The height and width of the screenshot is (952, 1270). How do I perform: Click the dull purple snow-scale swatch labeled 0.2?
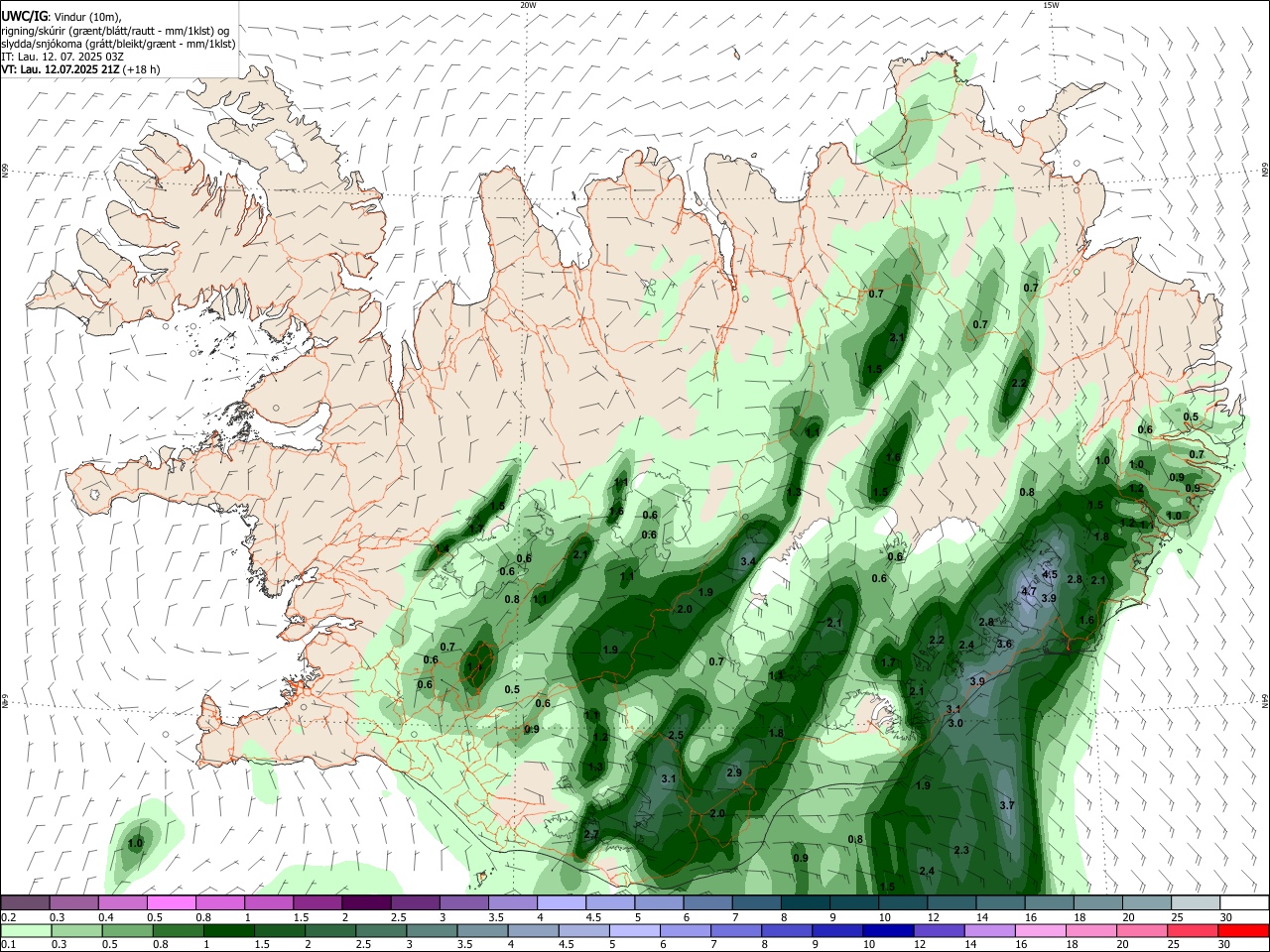coord(25,902)
